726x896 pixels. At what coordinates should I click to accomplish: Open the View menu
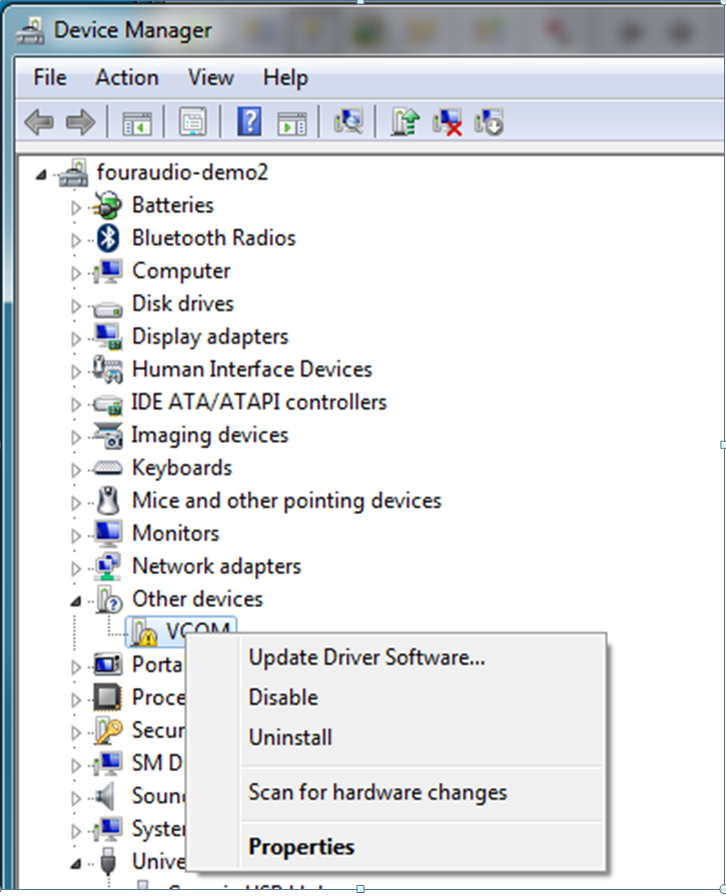pos(211,77)
